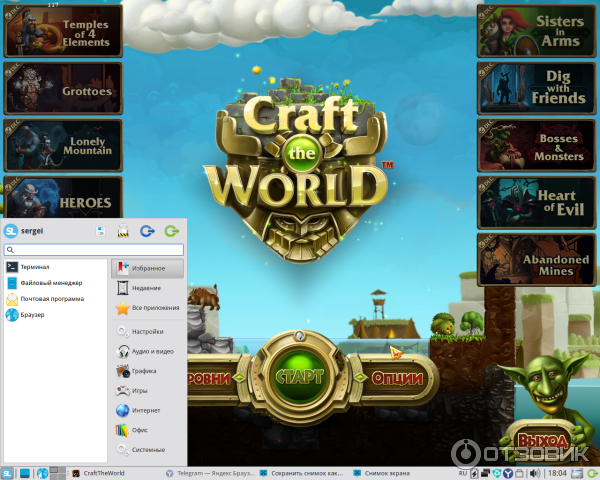Choose the Heart of Evil DLC banner
600x480 pixels.
(532, 203)
